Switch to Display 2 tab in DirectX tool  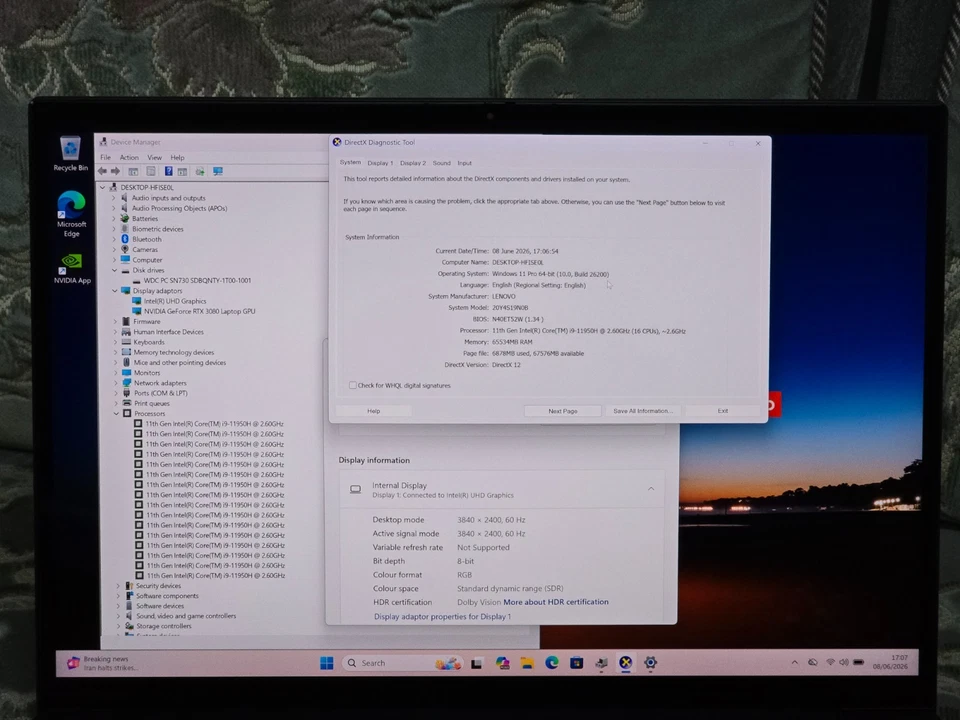[413, 163]
